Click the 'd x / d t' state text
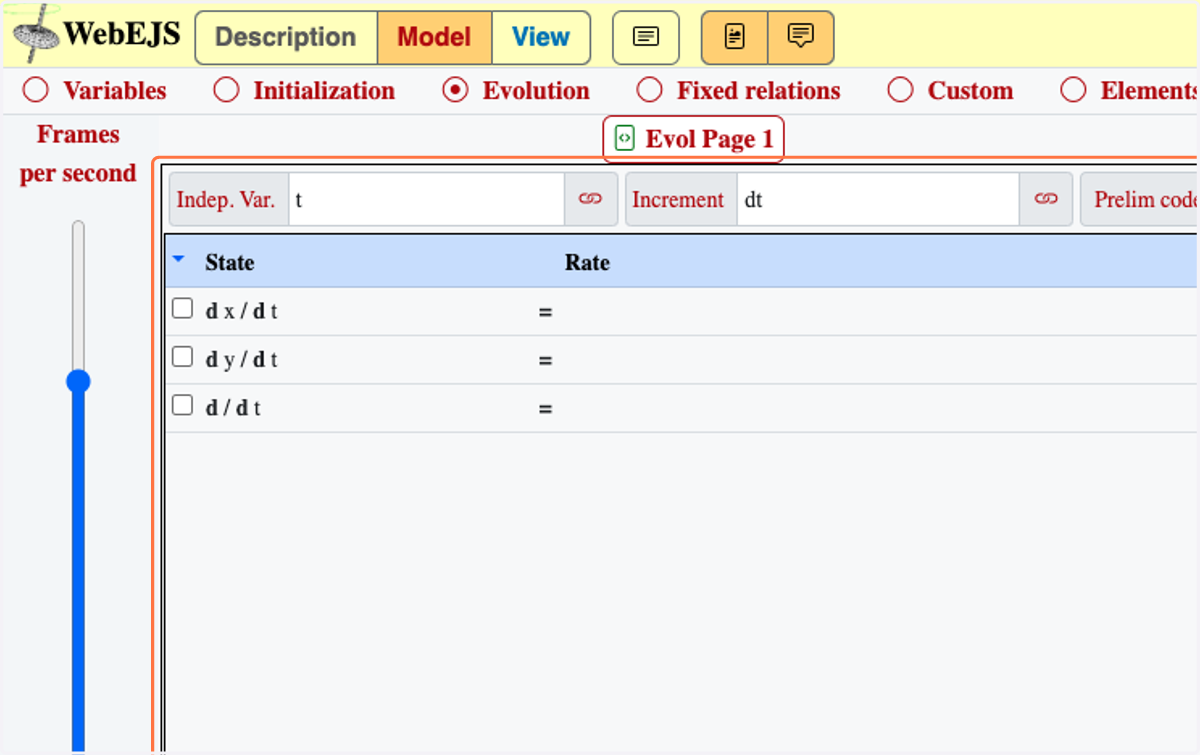This screenshot has height=755, width=1200. [242, 311]
